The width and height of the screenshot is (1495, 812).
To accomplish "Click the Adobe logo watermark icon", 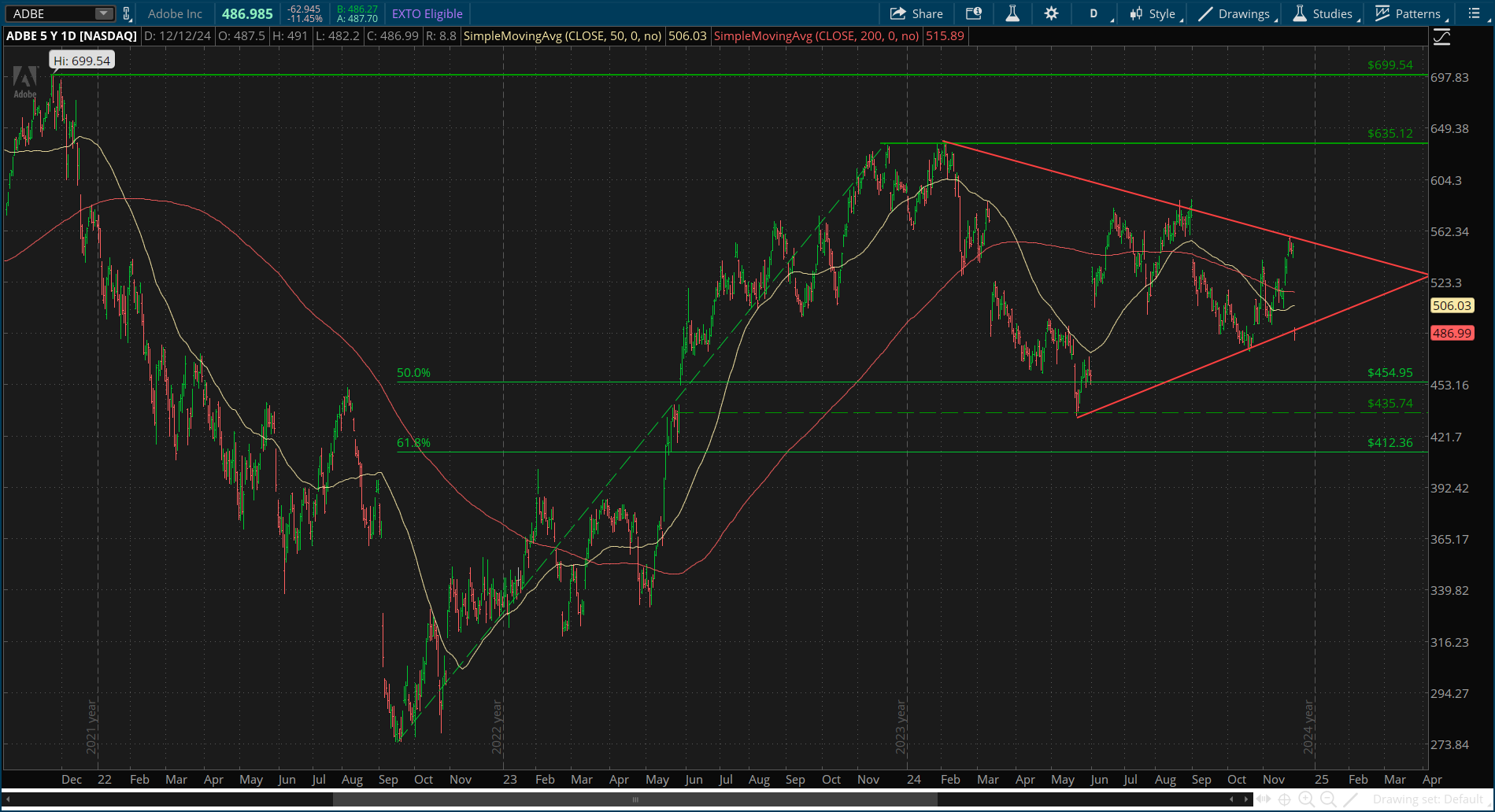I will [x=25, y=82].
